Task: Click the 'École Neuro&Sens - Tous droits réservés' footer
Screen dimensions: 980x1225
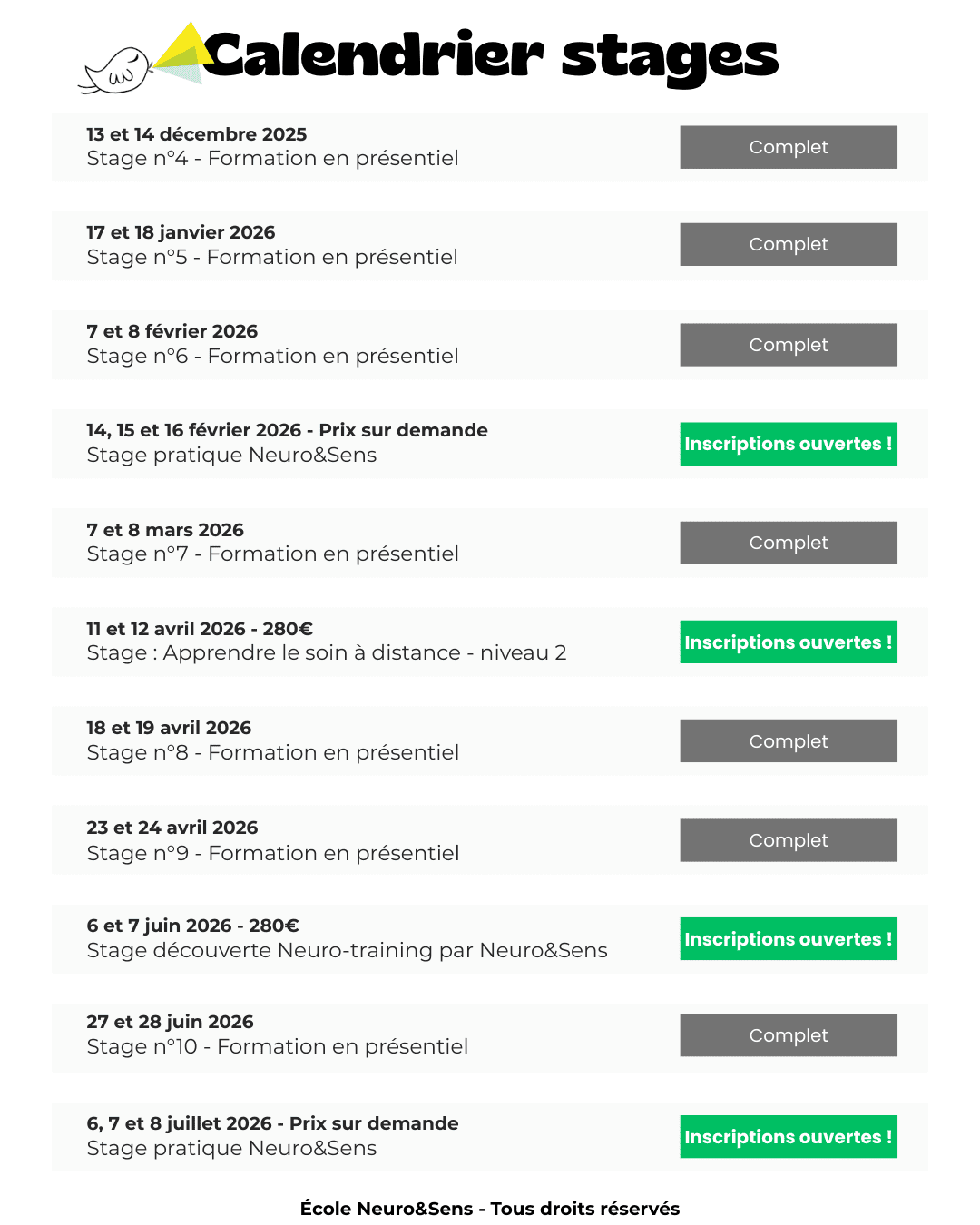Action: click(490, 1209)
